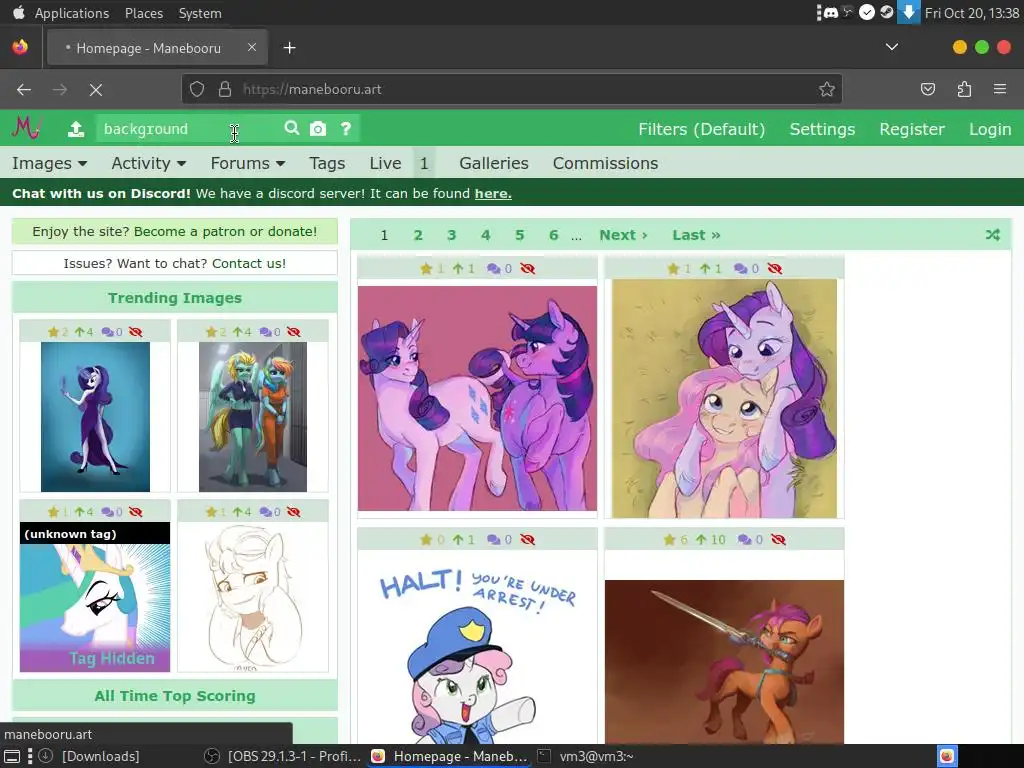Open the Commissions page

pos(605,163)
